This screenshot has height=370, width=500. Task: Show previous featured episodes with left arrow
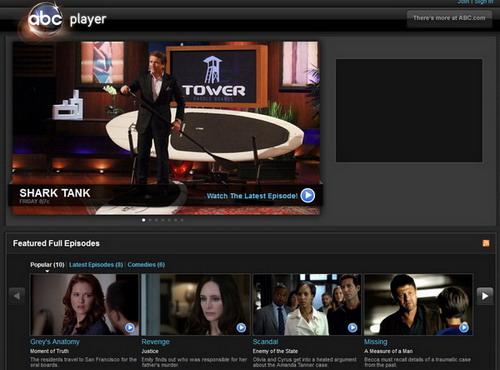coord(17,296)
